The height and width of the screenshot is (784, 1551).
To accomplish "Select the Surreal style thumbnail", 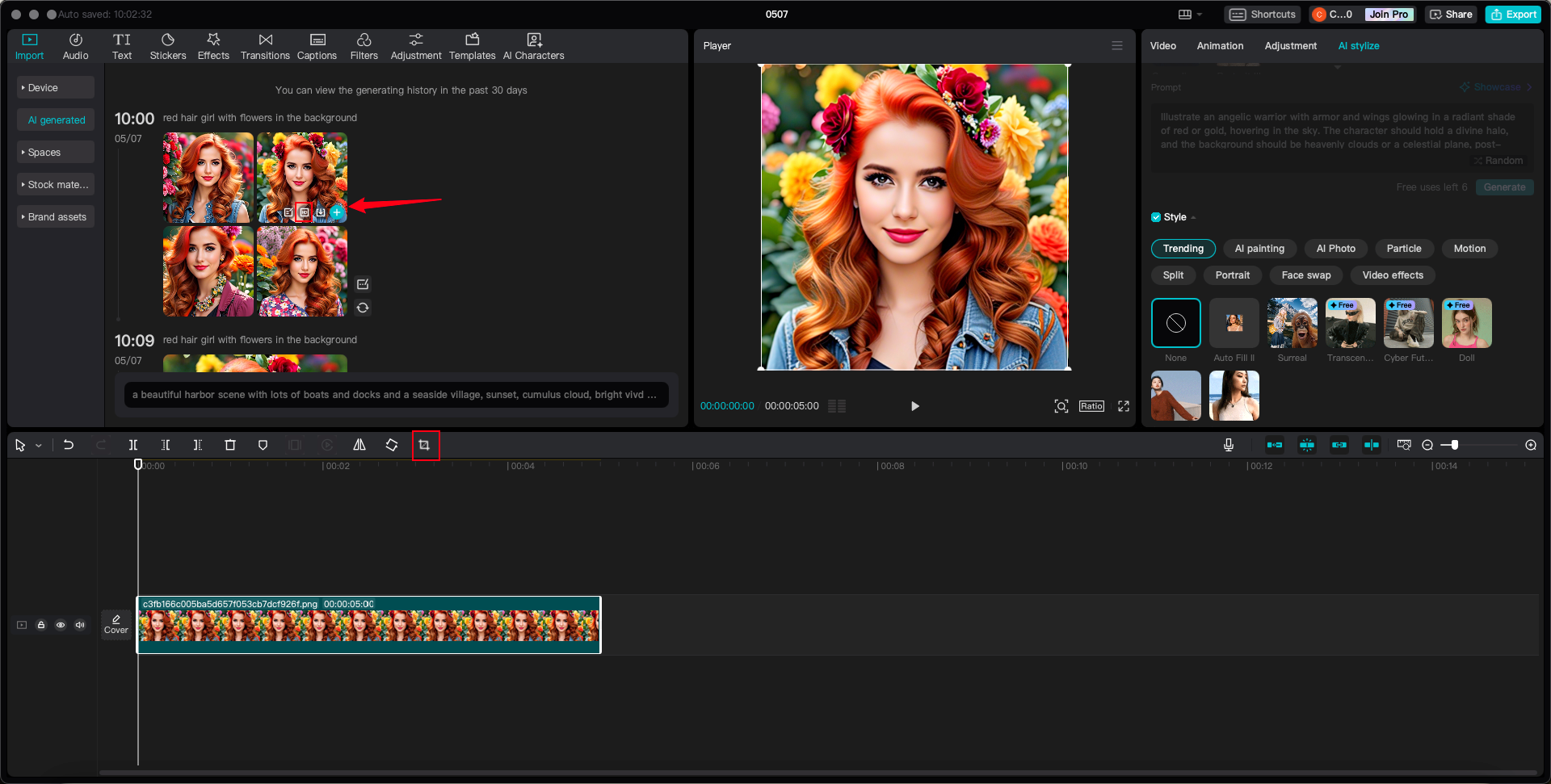I will [1292, 323].
